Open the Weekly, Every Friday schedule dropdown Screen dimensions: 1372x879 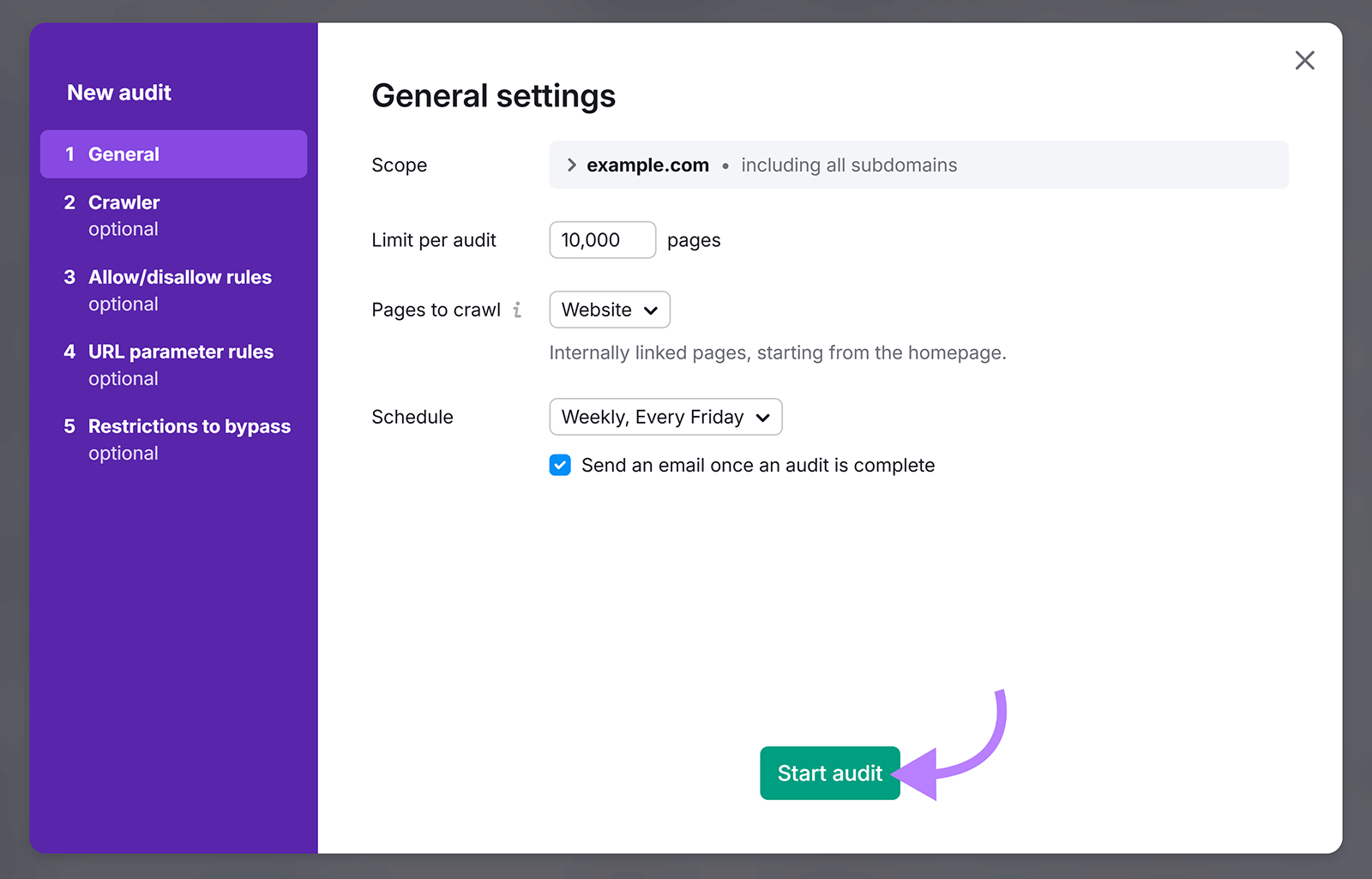[x=665, y=417]
